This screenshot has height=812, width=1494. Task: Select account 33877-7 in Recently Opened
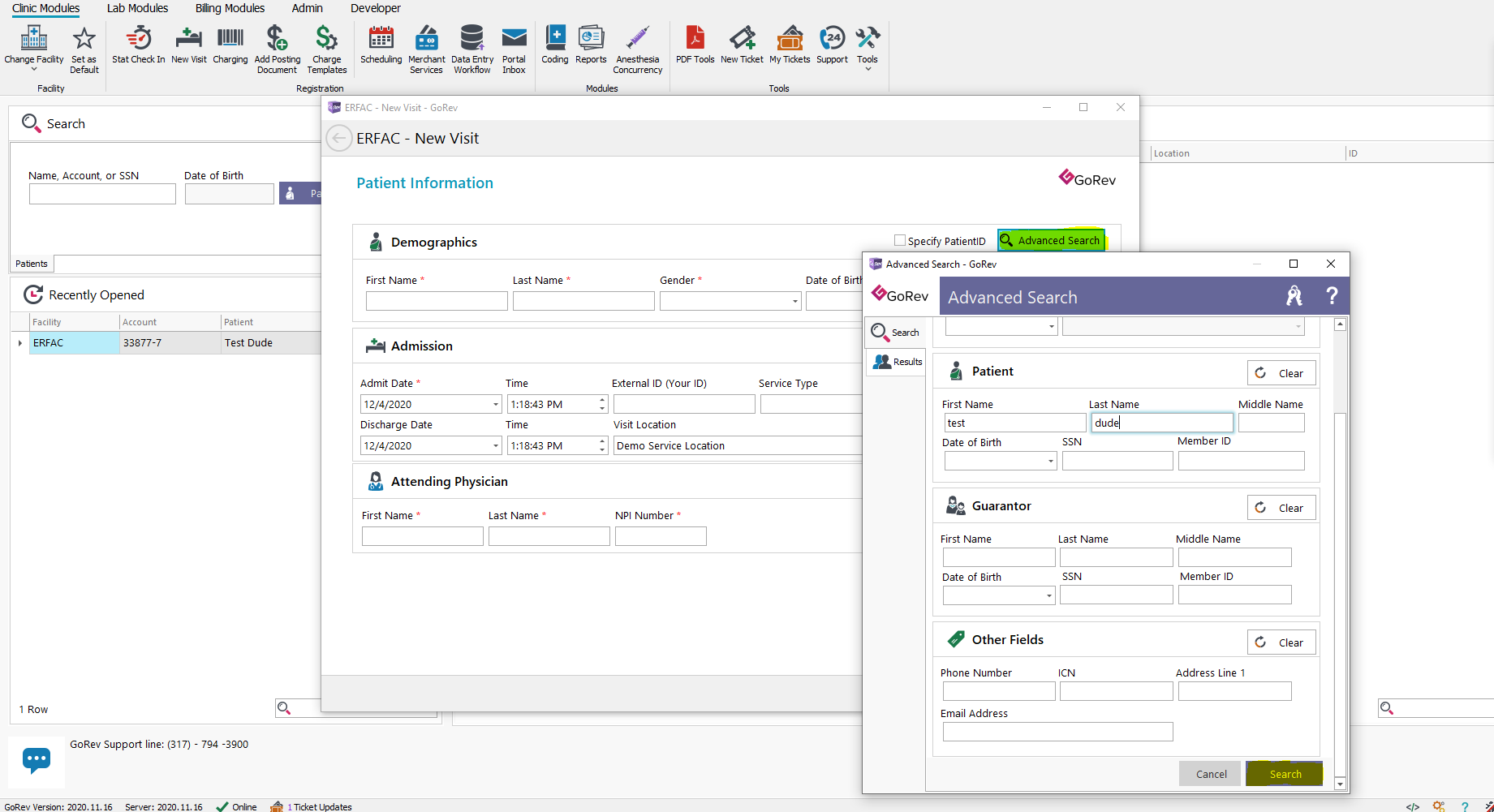pos(170,343)
